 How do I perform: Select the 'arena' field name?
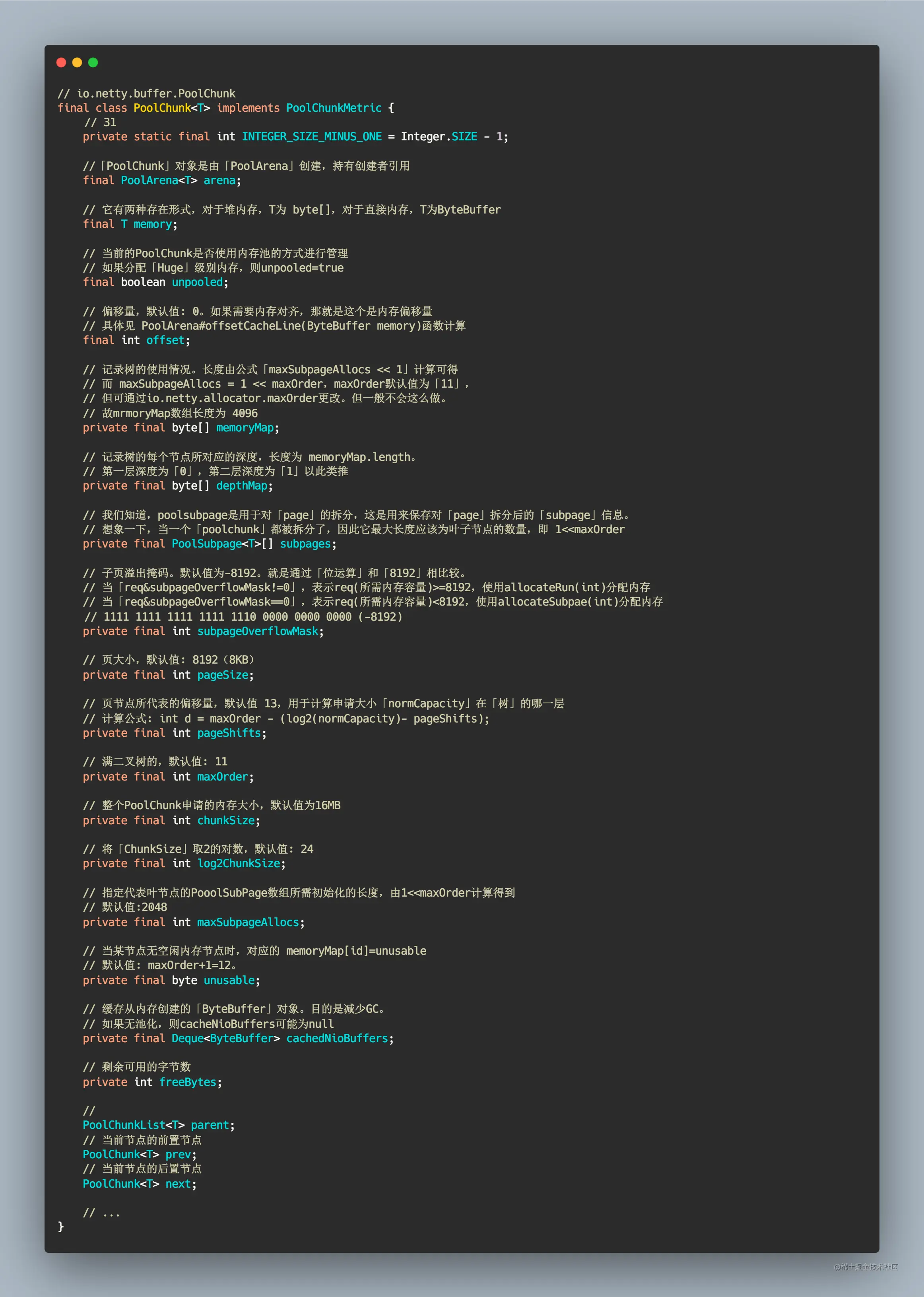tap(219, 181)
